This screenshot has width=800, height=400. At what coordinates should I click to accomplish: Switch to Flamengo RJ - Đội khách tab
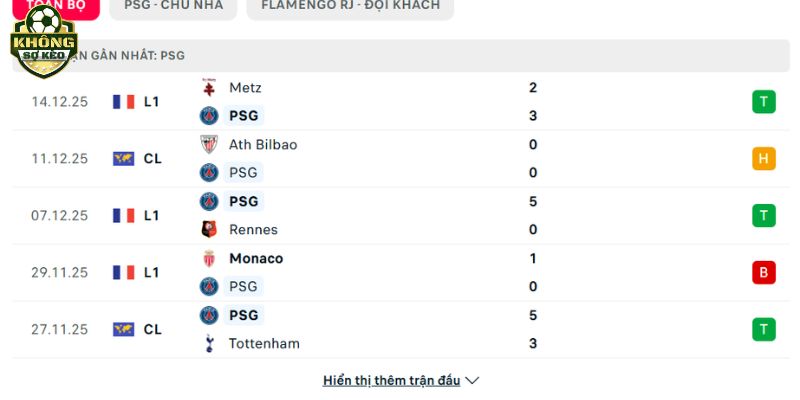pyautogui.click(x=349, y=6)
